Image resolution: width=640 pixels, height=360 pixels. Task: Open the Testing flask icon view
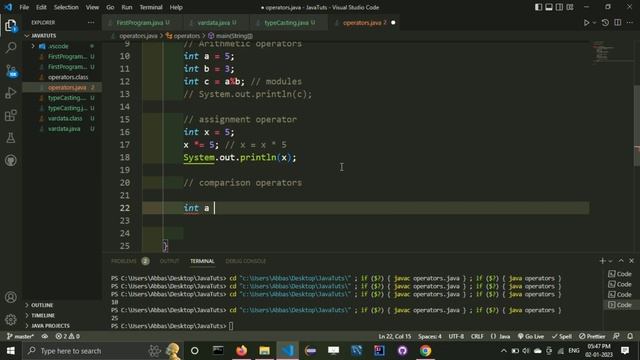(11, 138)
